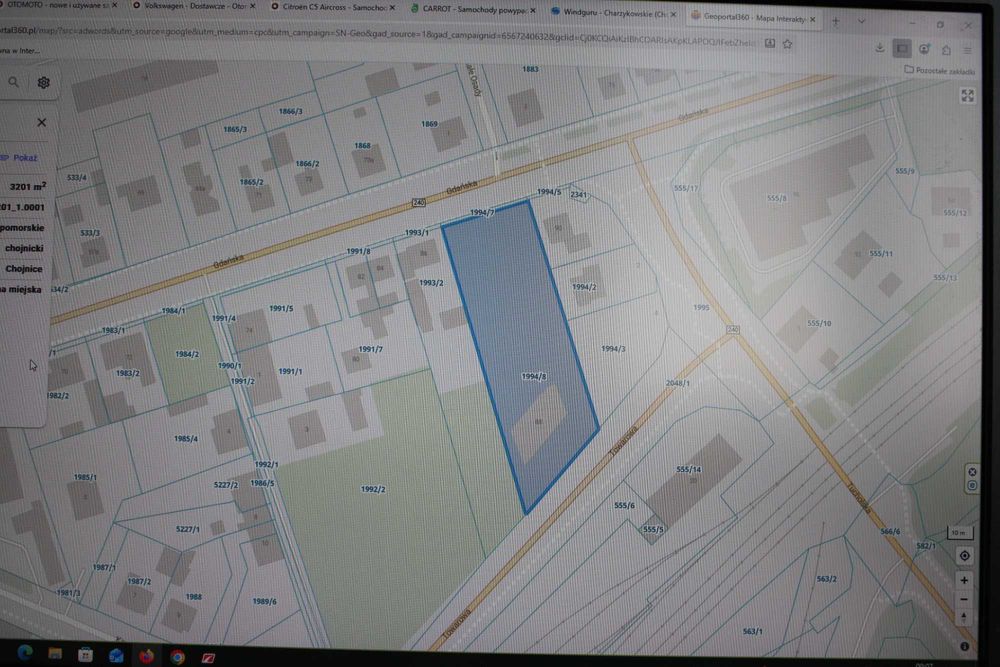
Task: Open Pozostałe zakładki bookmarks folder
Action: pyautogui.click(x=940, y=70)
